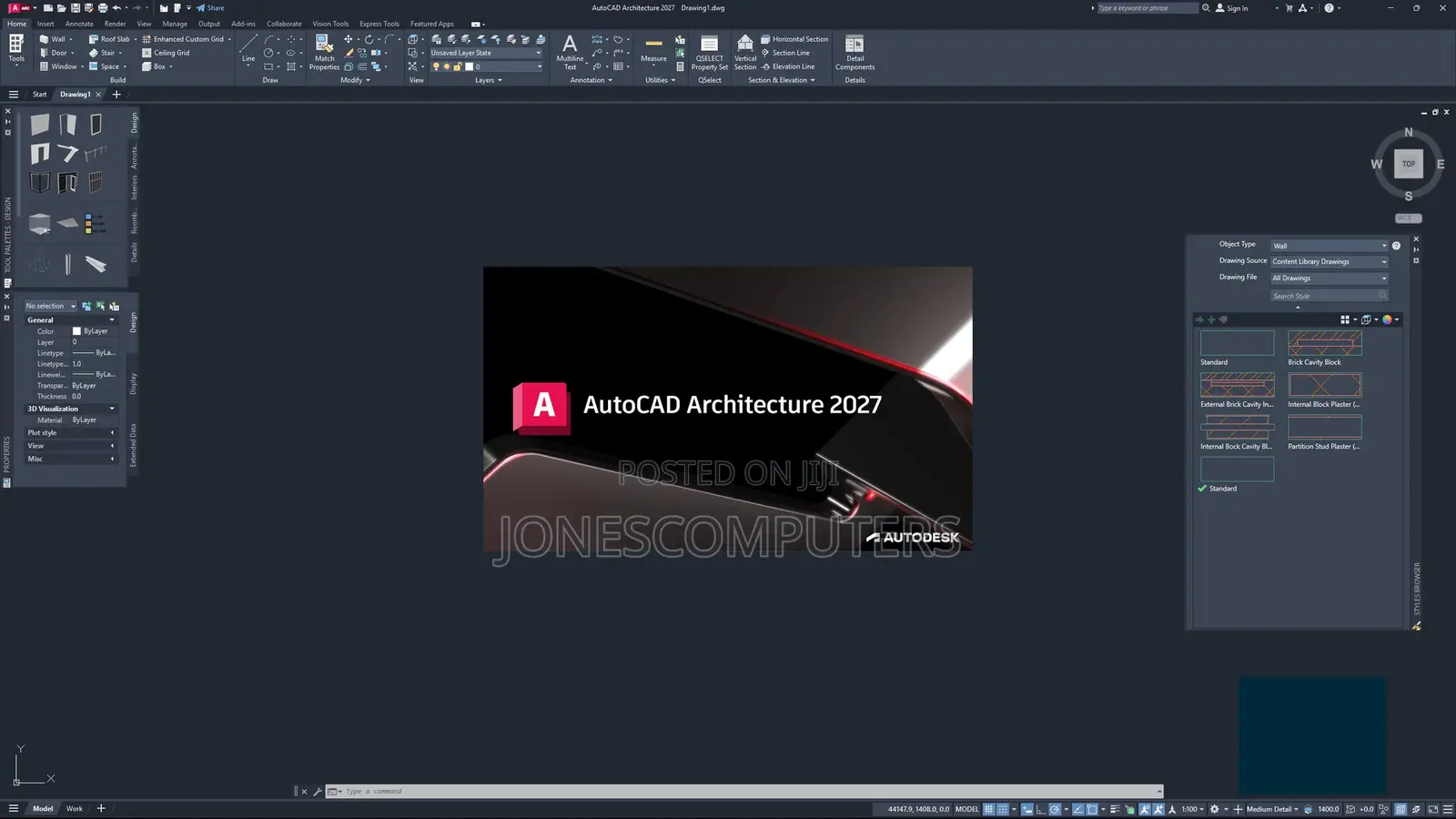Click the Search Style field
Viewport: 1456px width, 819px height.
(x=1330, y=296)
